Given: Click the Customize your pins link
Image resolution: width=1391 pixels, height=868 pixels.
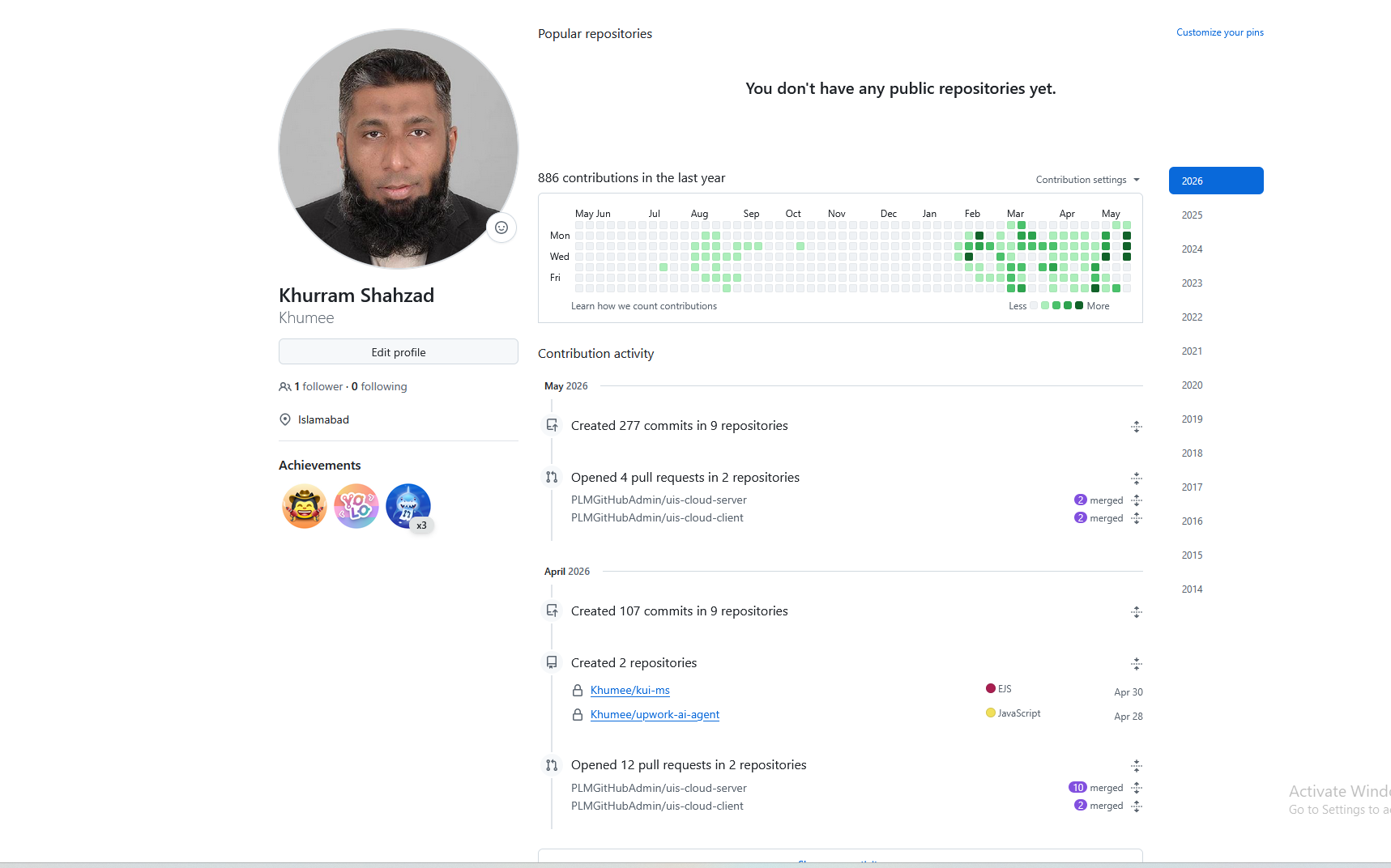Looking at the screenshot, I should 1220,32.
